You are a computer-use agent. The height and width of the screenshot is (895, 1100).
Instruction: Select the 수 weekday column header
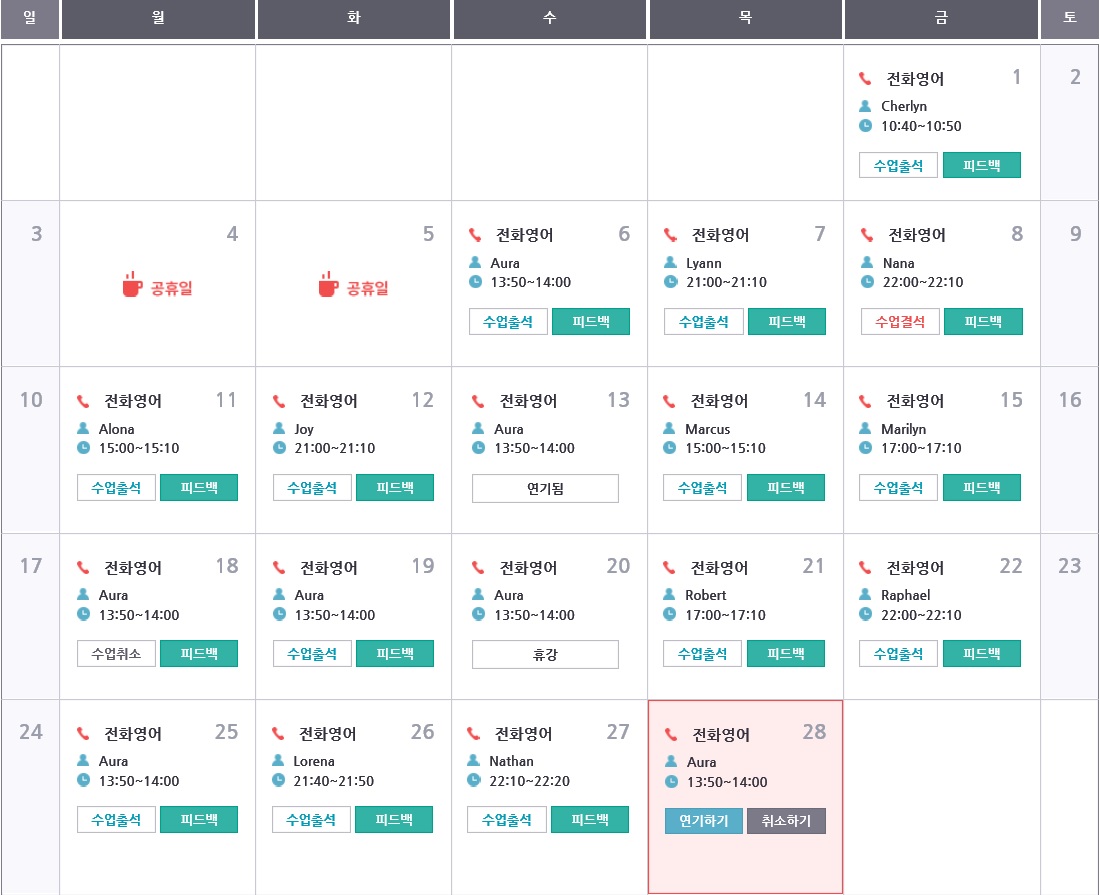click(549, 19)
